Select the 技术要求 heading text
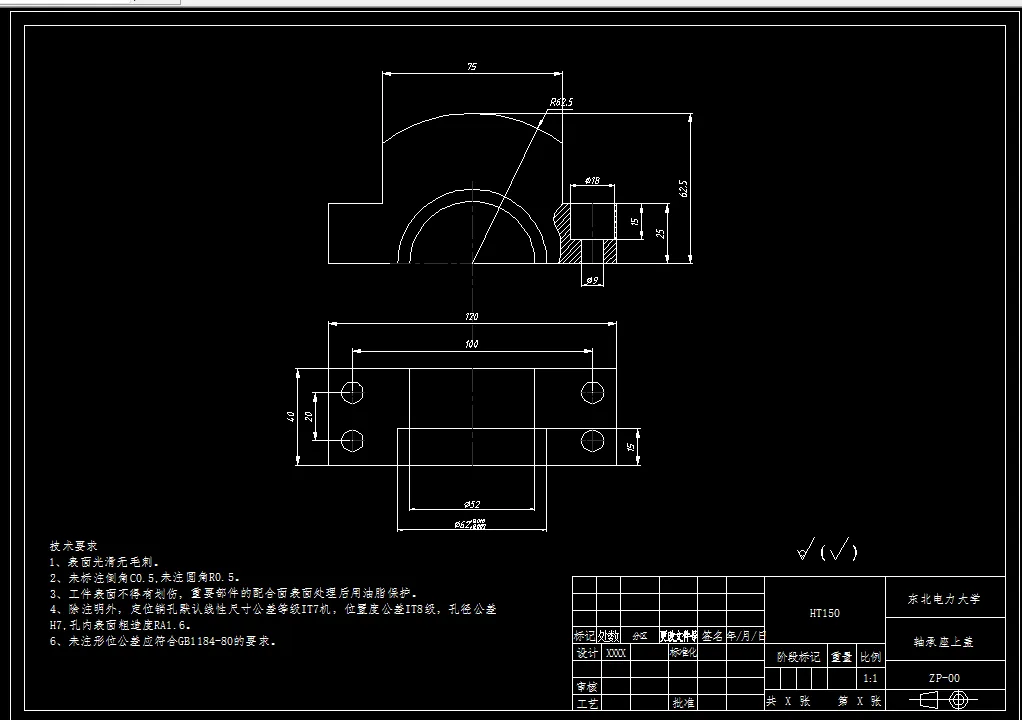 74,545
